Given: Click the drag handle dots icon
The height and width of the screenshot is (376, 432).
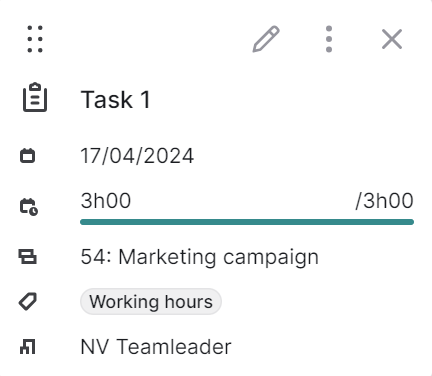Looking at the screenshot, I should pos(35,39).
